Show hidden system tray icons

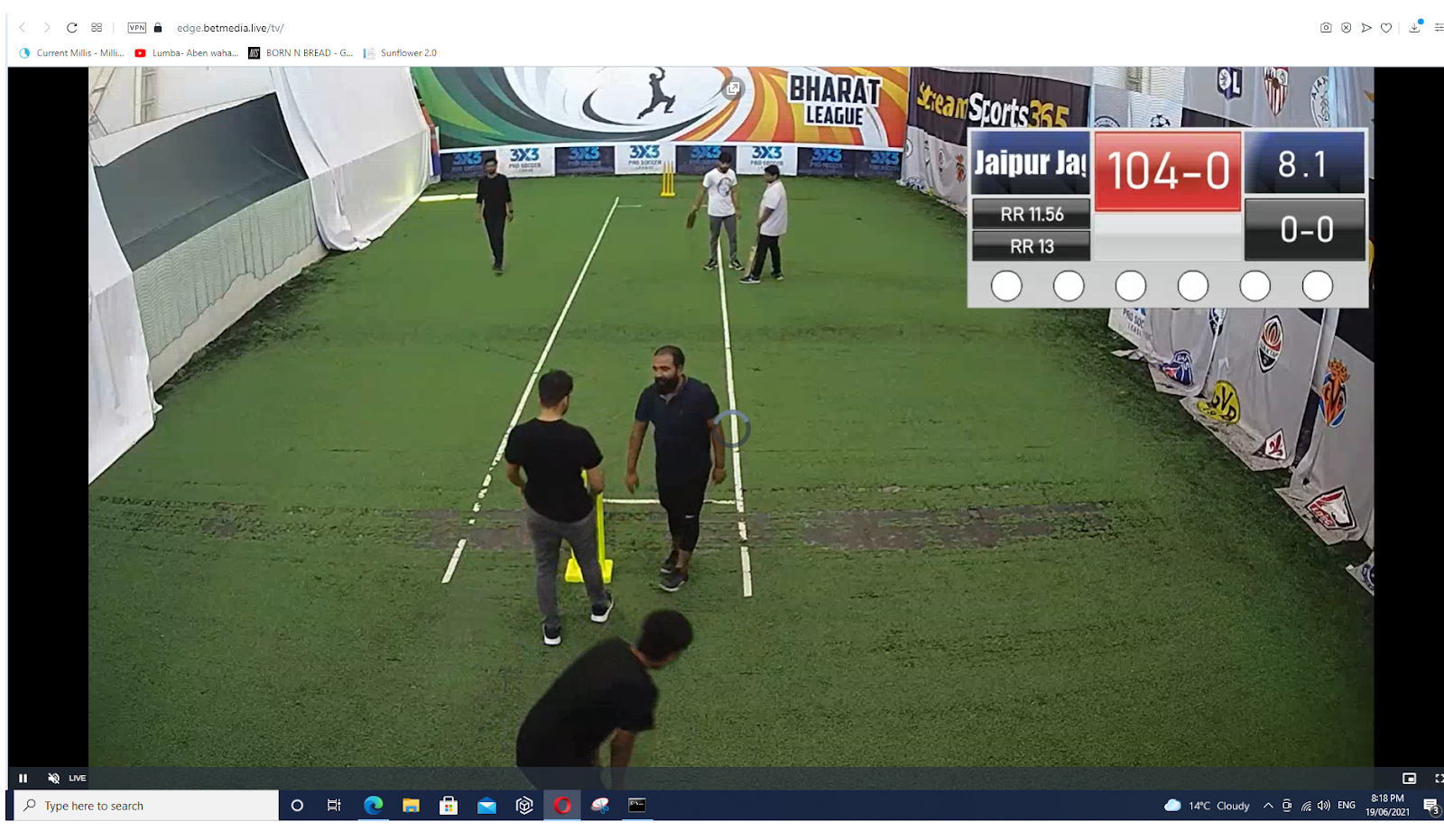click(x=1268, y=806)
